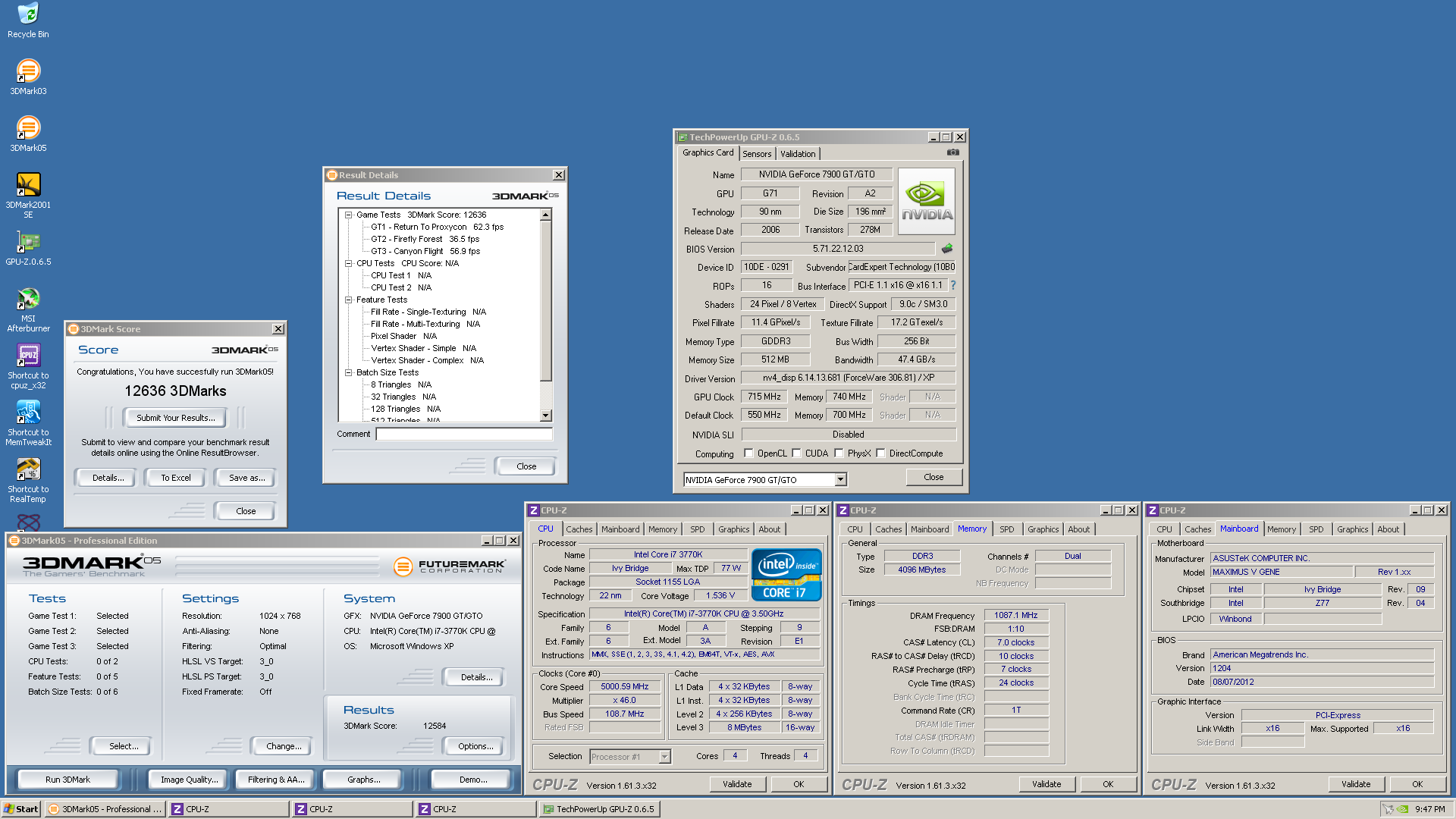Click the Futuremark logo in 3DMark05
The width and height of the screenshot is (1456, 819).
pyautogui.click(x=450, y=566)
